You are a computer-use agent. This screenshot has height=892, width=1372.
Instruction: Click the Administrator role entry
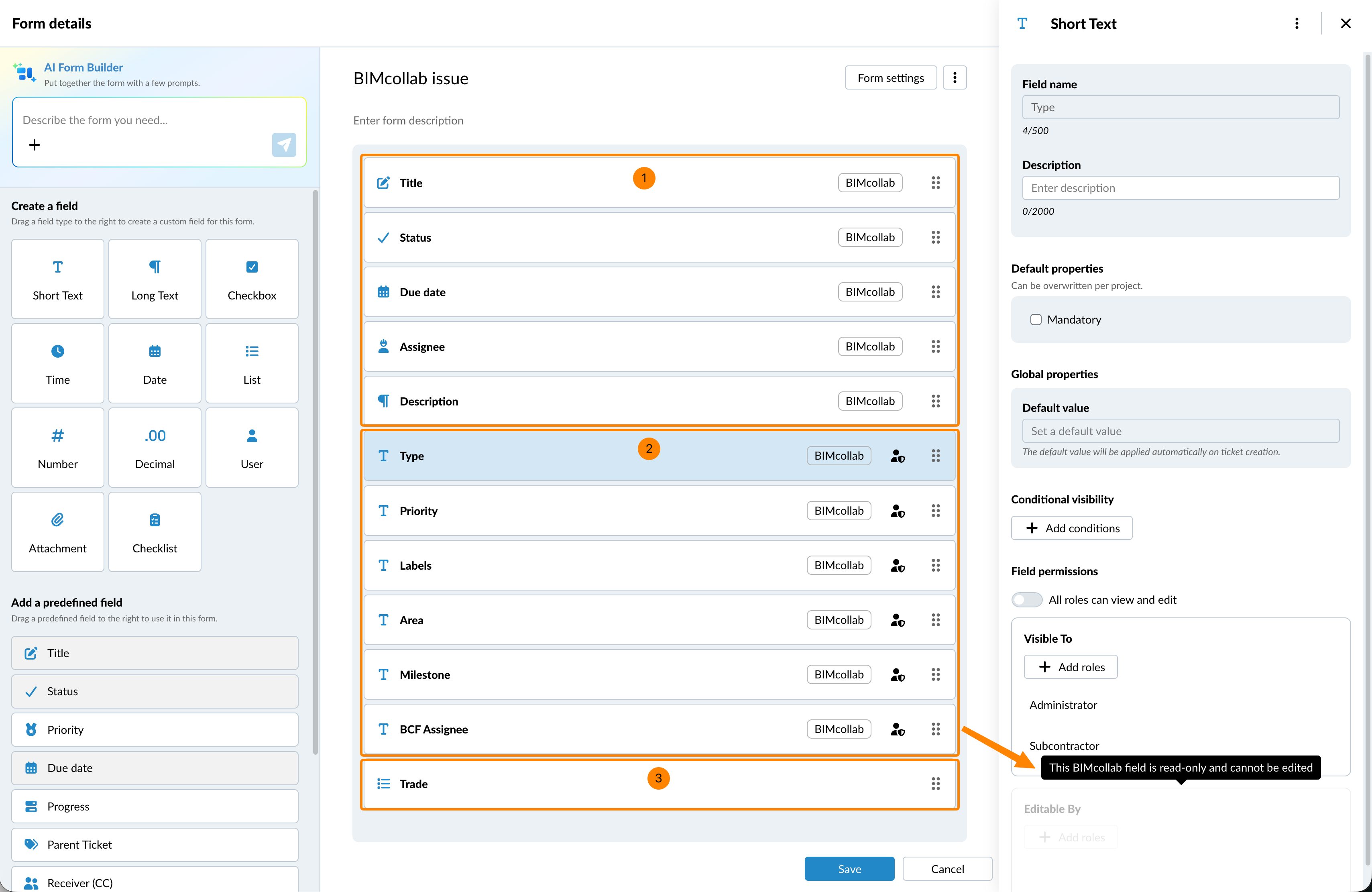tap(1063, 705)
